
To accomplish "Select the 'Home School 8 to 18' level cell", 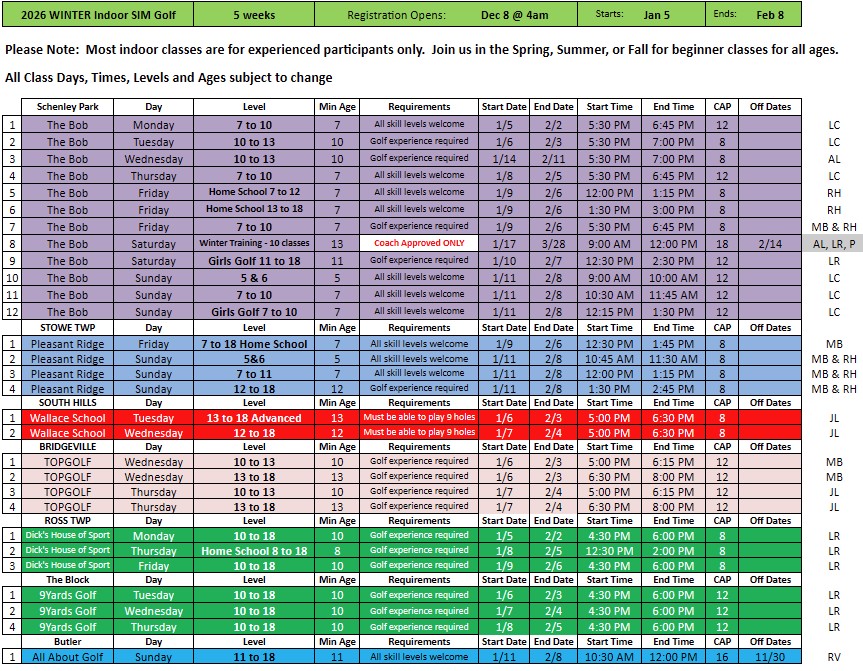I will pyautogui.click(x=254, y=551).
